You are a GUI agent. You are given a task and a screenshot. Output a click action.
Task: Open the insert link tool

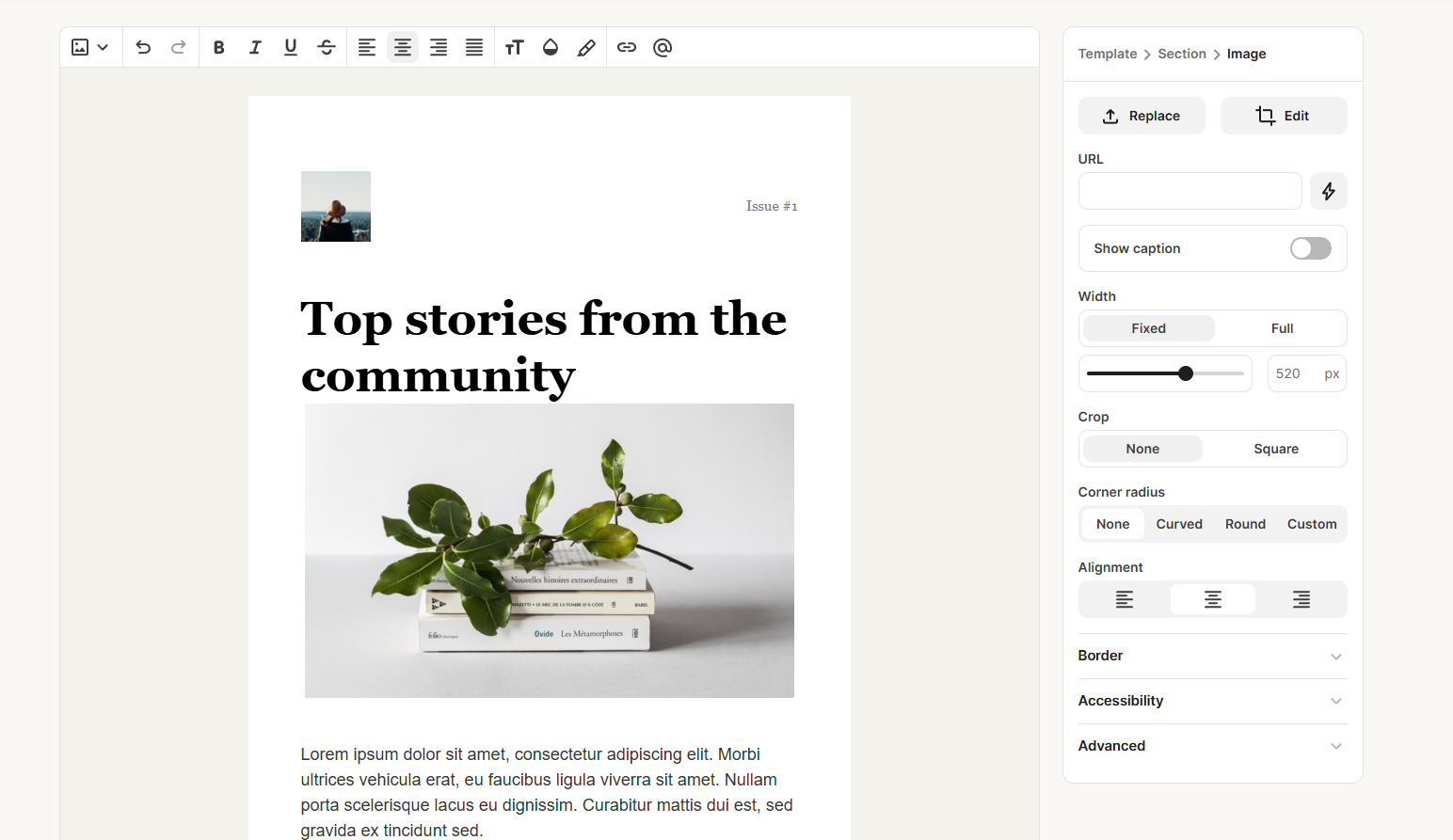click(x=627, y=47)
